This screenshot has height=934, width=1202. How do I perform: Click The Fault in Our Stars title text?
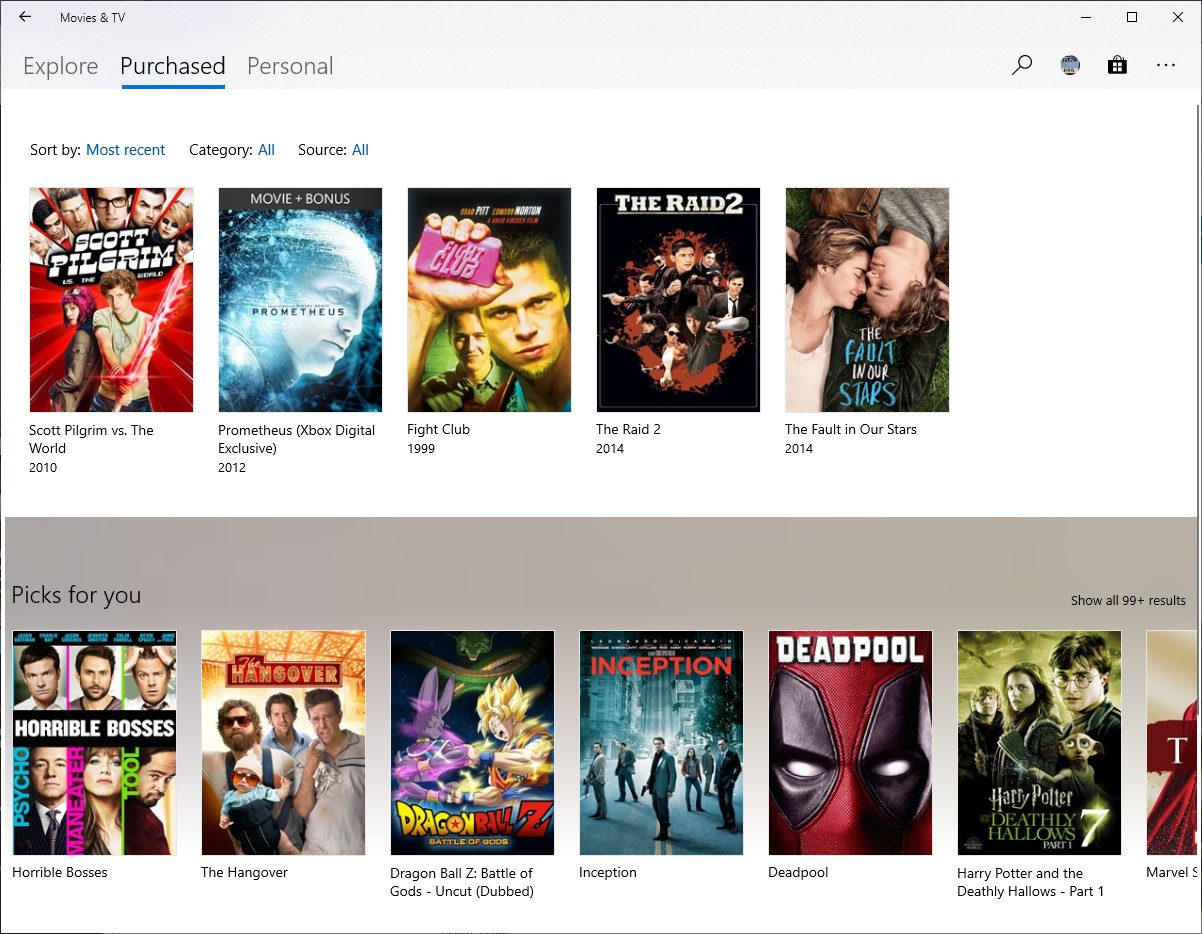click(x=850, y=429)
